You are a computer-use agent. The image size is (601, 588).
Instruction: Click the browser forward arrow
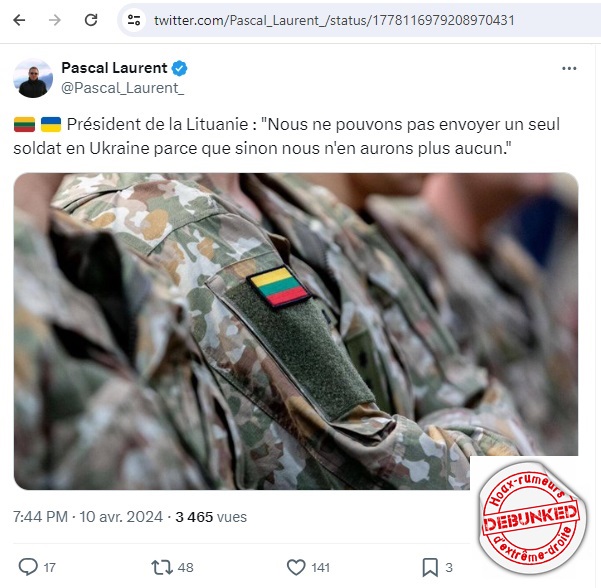point(55,20)
